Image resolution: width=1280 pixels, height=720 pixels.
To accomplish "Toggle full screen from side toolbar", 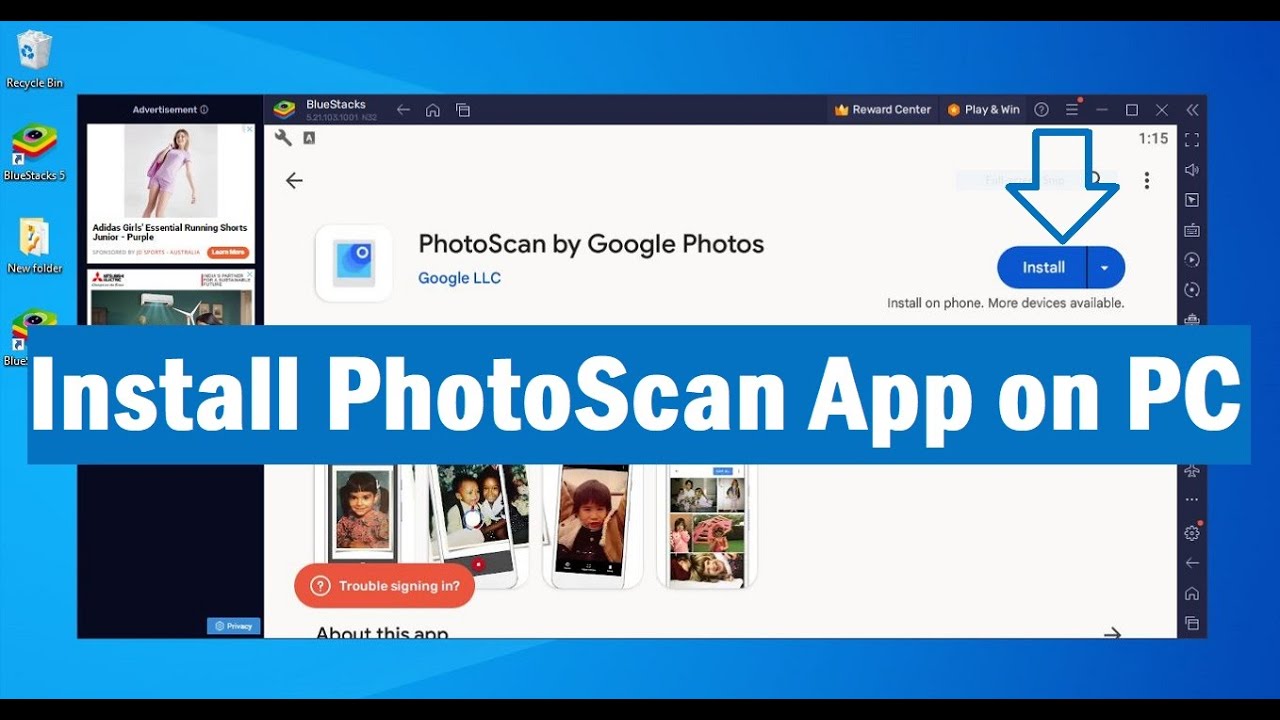I will (x=1191, y=140).
